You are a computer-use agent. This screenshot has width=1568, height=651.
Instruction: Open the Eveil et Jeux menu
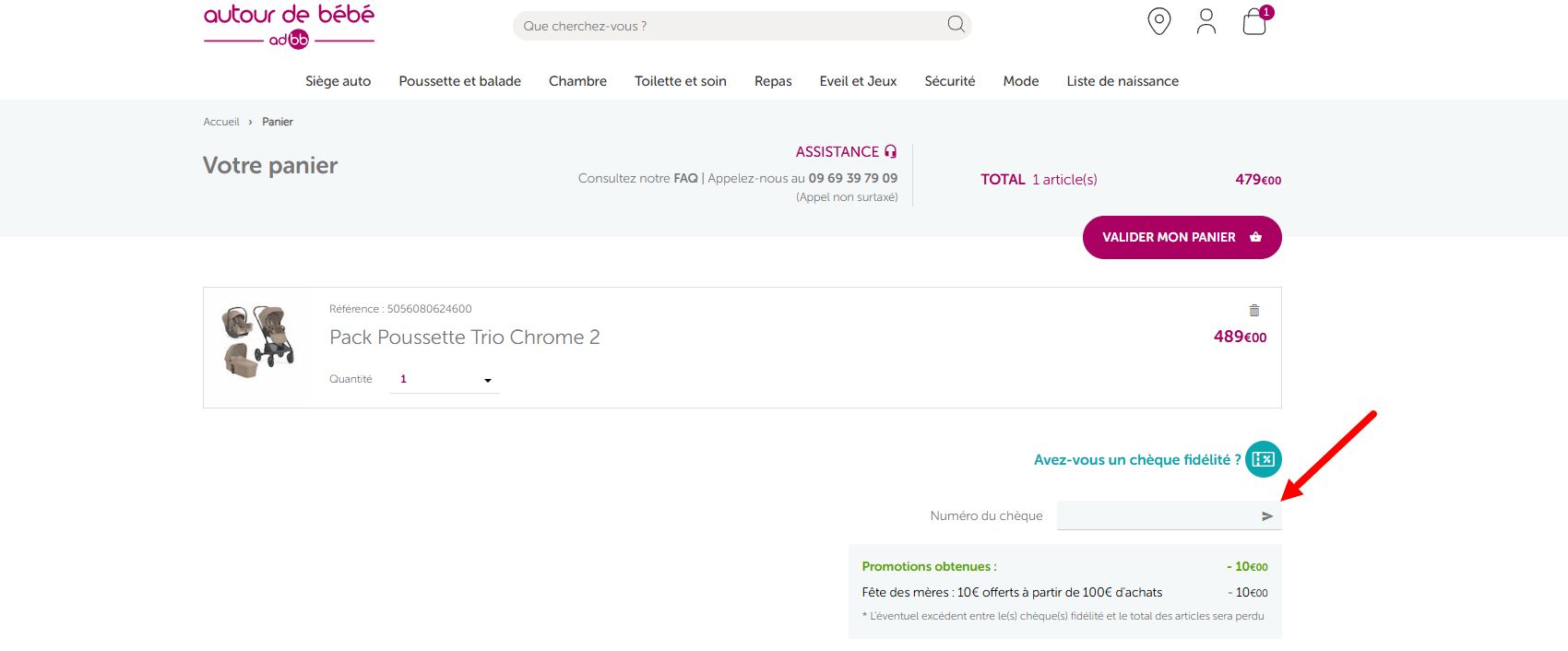[859, 81]
